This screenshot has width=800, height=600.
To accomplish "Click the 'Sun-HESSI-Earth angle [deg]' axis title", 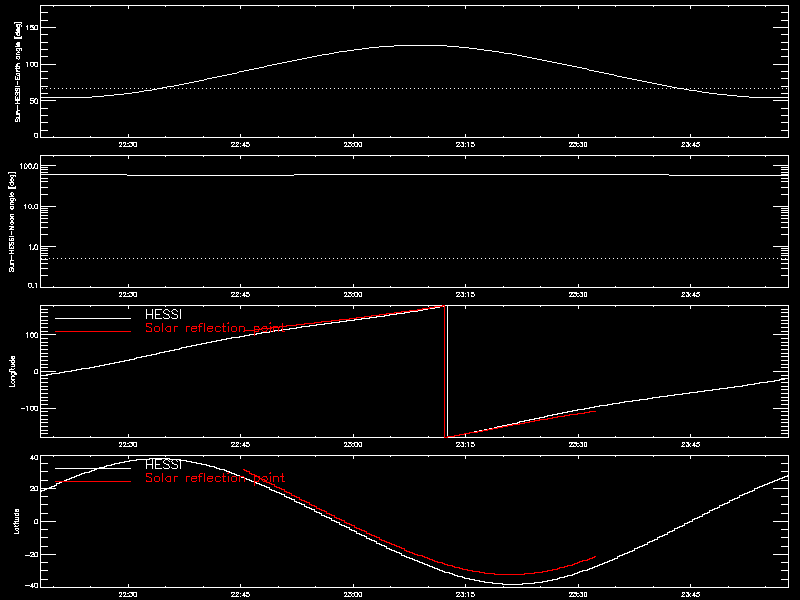I will pos(18,72).
